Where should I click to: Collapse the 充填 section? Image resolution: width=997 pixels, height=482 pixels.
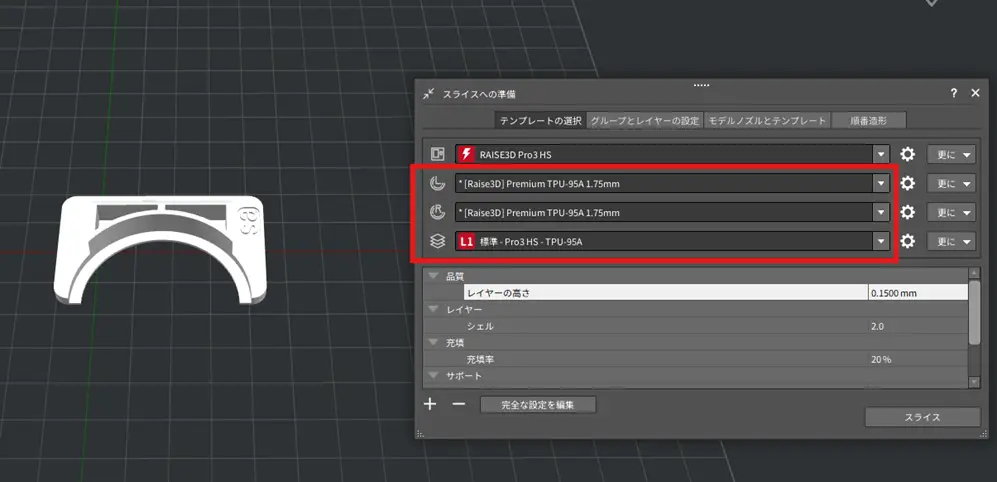pos(434,342)
